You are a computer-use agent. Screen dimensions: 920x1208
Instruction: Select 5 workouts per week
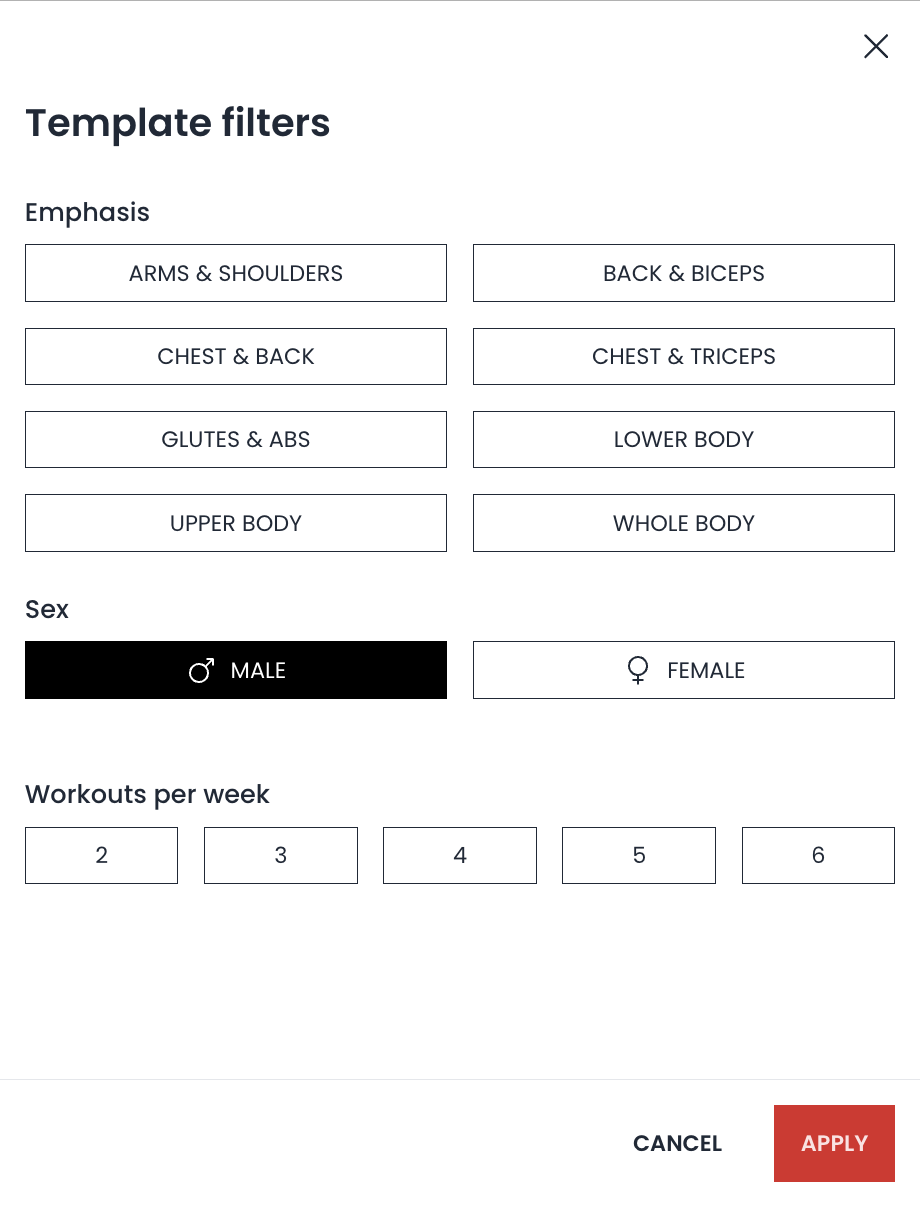point(638,855)
